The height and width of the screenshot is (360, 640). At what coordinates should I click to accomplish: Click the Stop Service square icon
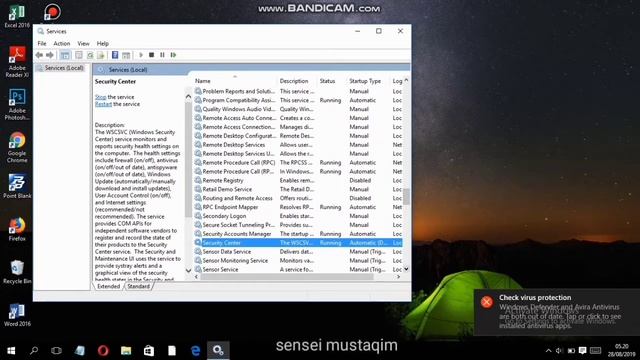(151, 55)
